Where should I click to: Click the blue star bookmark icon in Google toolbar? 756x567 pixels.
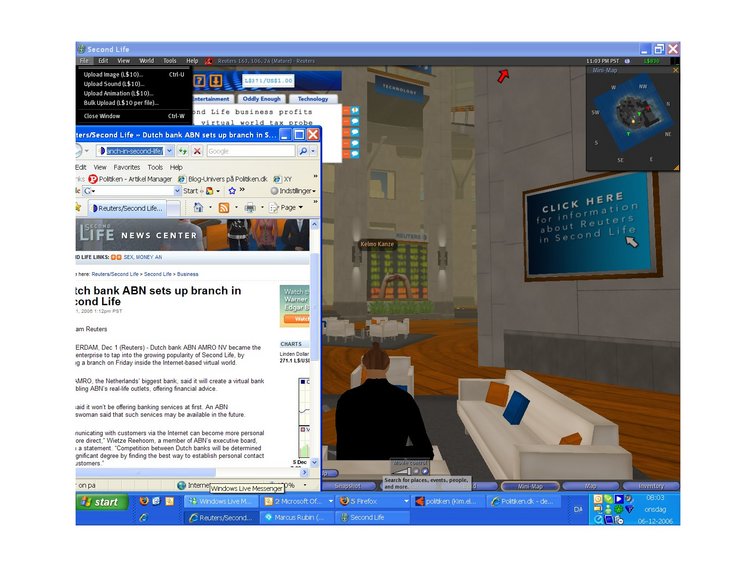point(232,191)
